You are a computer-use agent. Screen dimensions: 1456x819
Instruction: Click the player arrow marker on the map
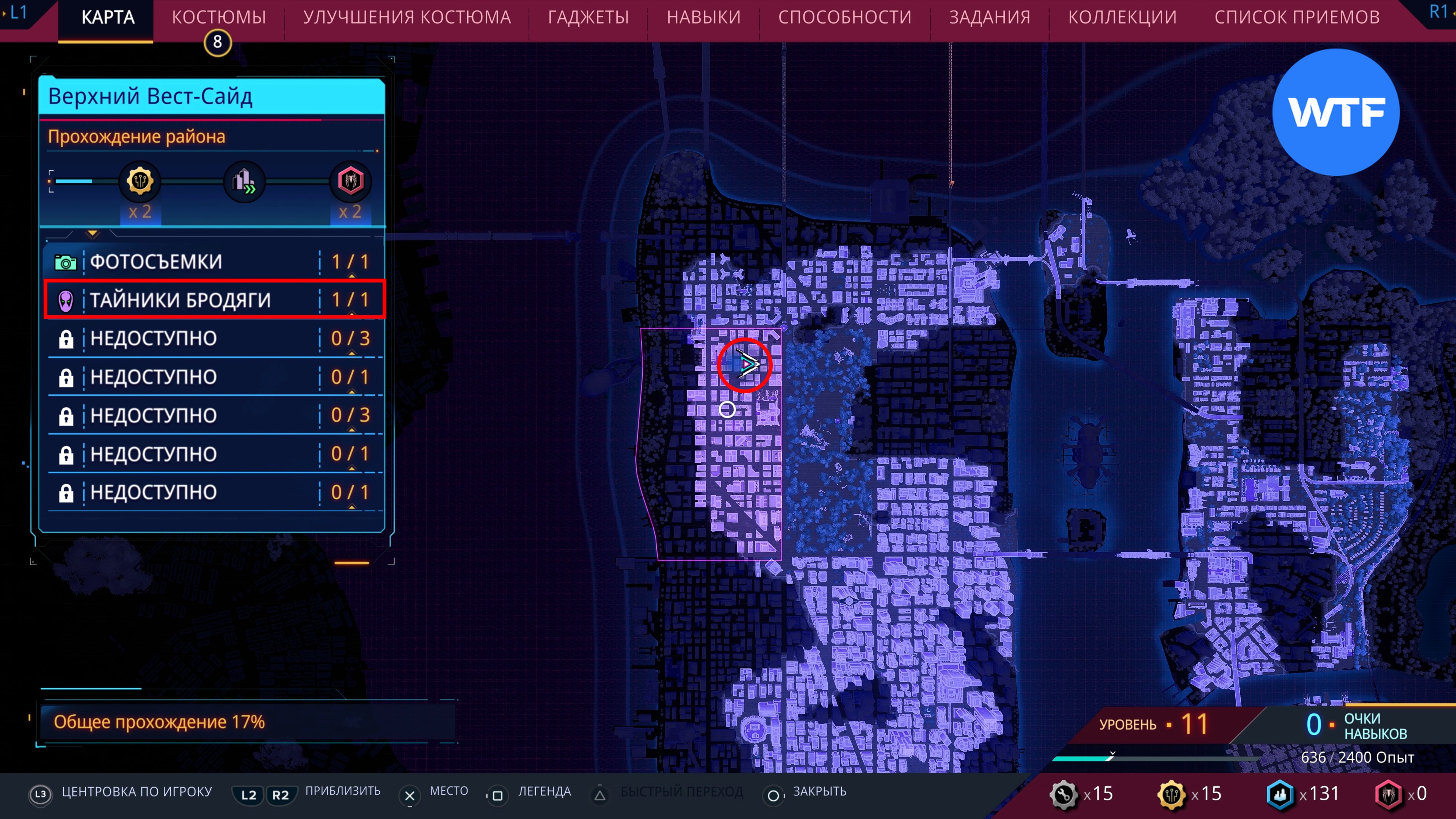click(x=747, y=364)
